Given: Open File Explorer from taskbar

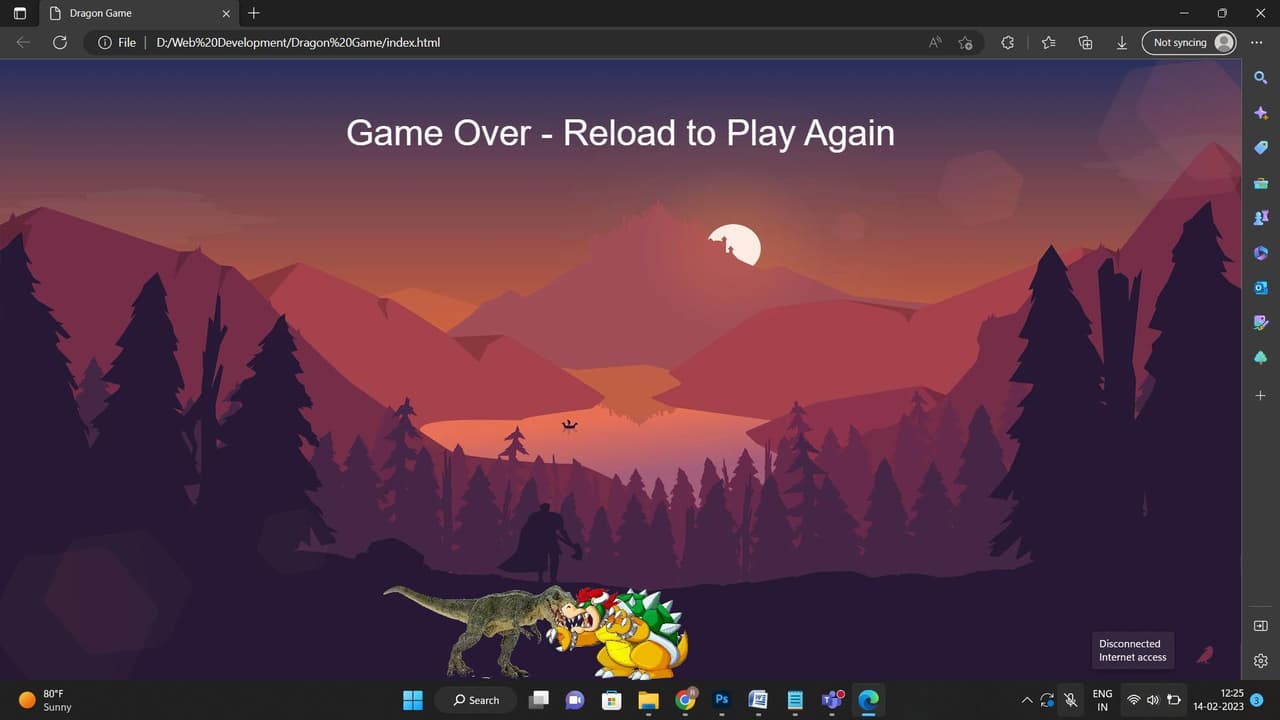Looking at the screenshot, I should click(x=648, y=700).
